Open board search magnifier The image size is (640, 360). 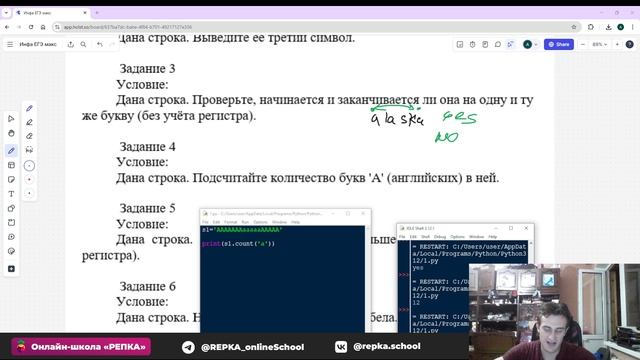[x=83, y=44]
